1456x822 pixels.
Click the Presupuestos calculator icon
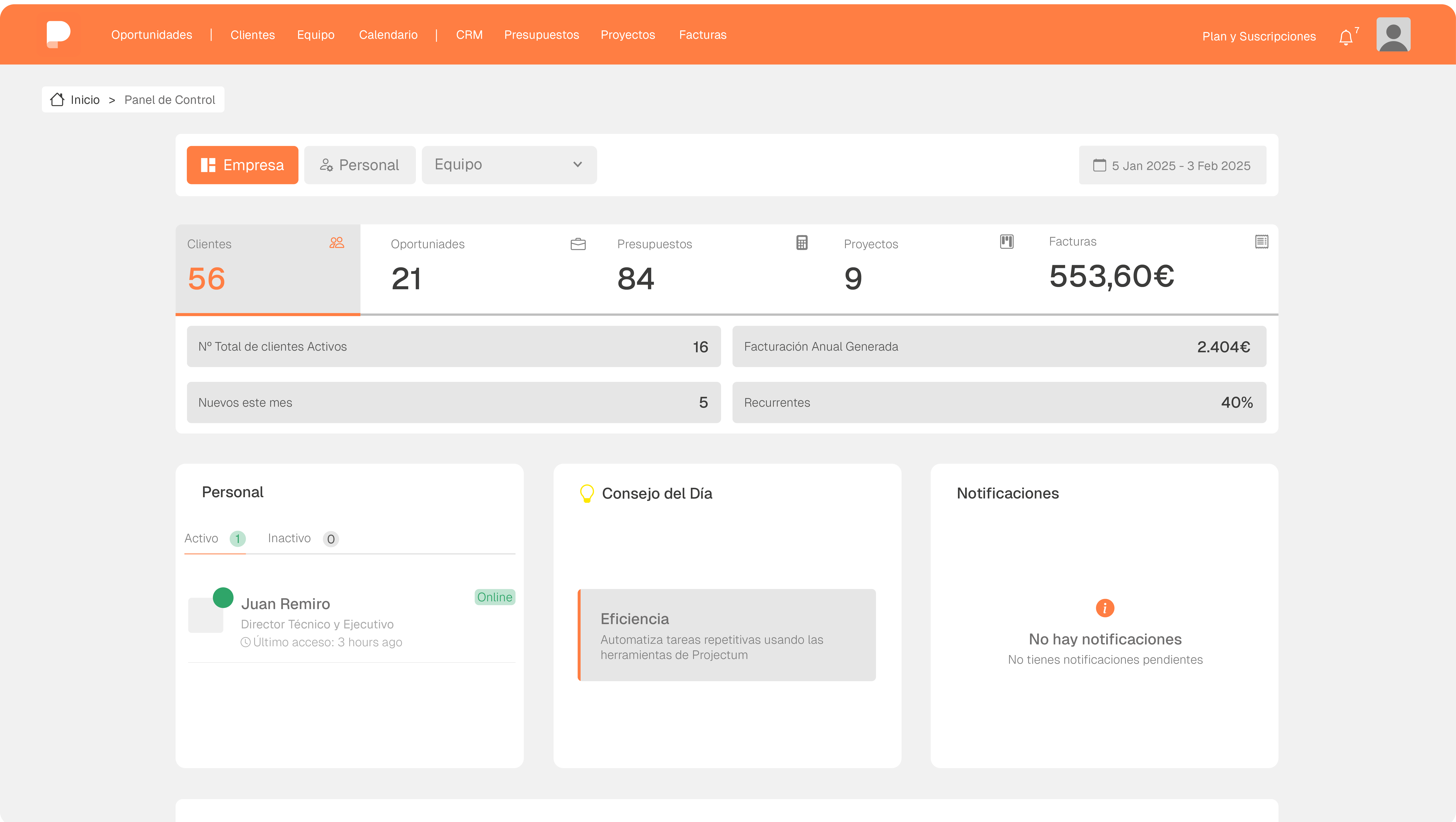tap(802, 242)
